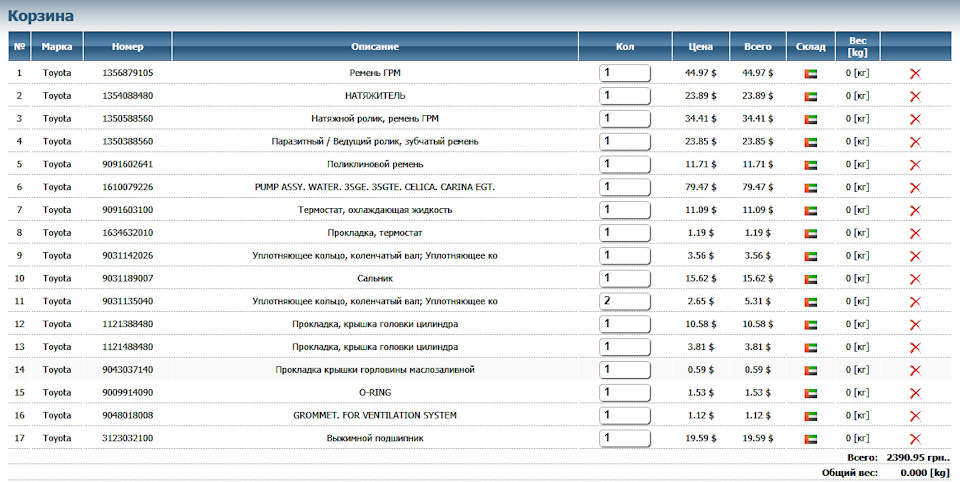Click the Номер column header
The image size is (960, 482).
pos(127,47)
